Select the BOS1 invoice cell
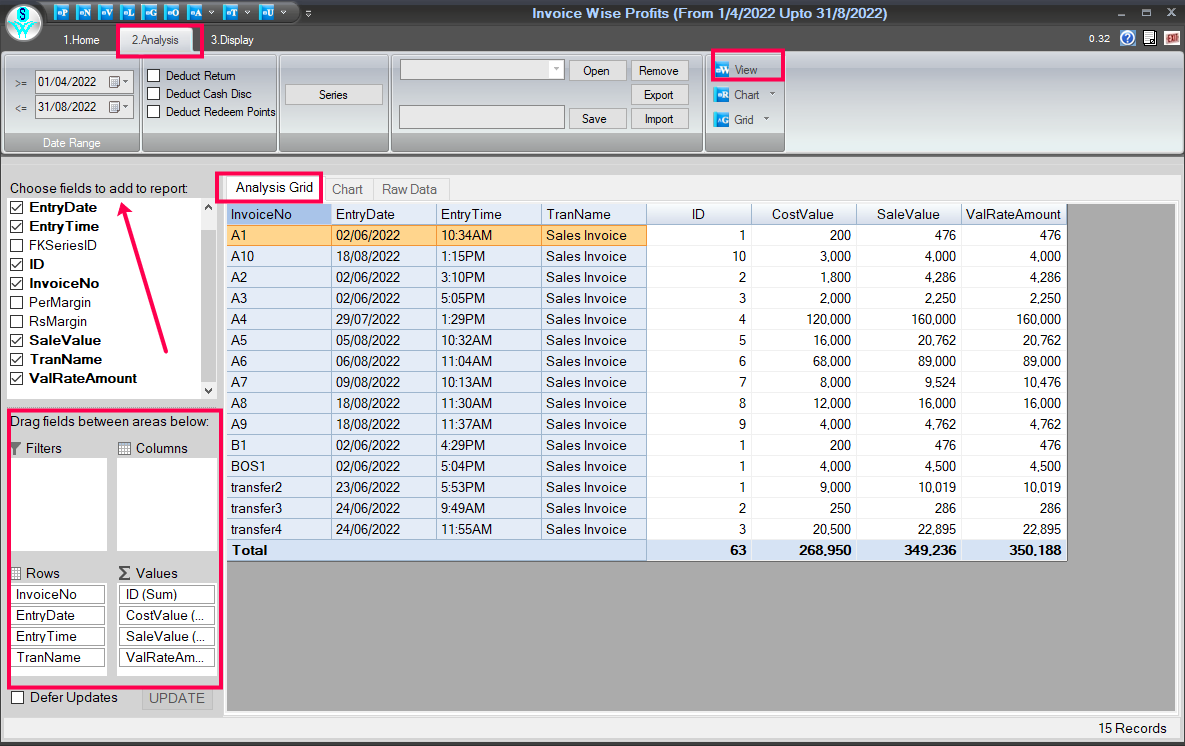This screenshot has width=1185, height=746. (279, 466)
